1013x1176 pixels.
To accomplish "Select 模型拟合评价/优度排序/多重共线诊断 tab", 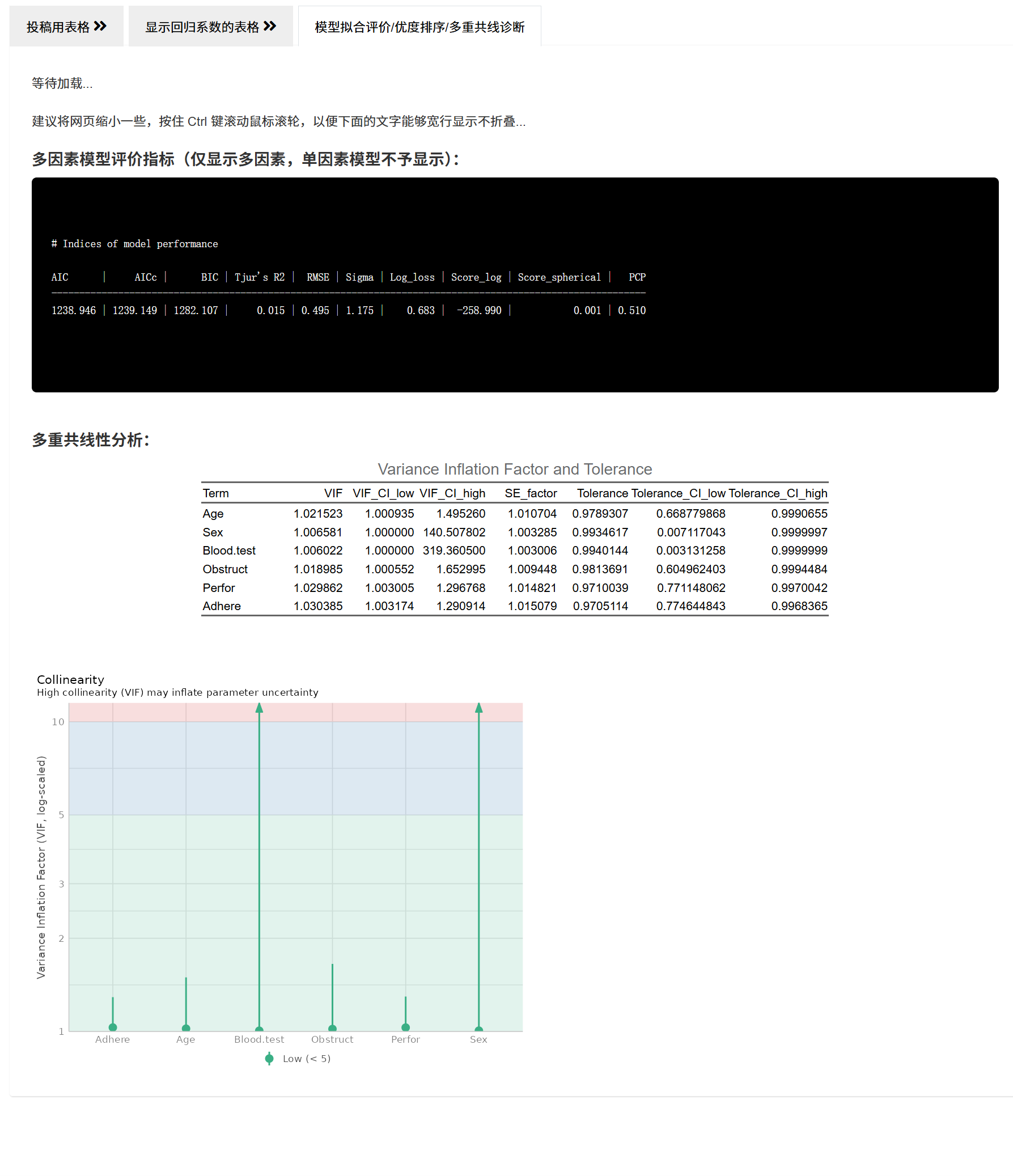I will (419, 27).
